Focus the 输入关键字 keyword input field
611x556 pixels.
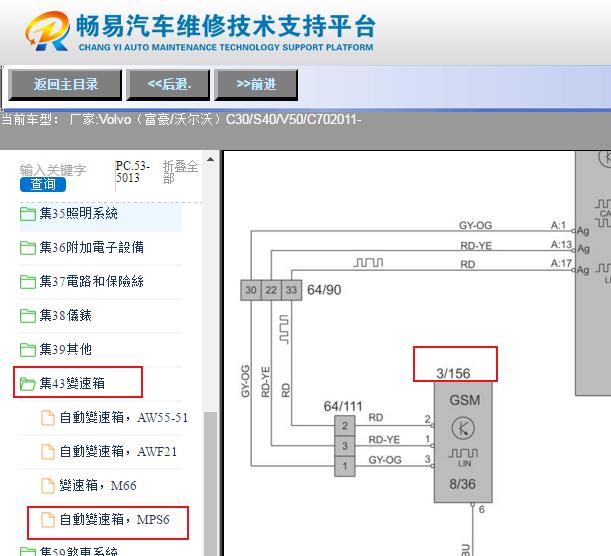click(53, 170)
